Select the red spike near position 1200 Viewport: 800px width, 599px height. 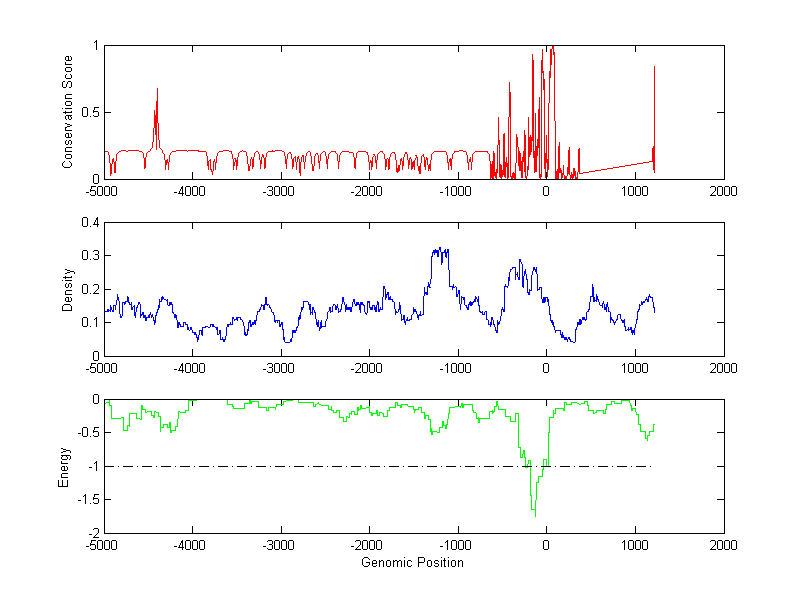point(654,70)
